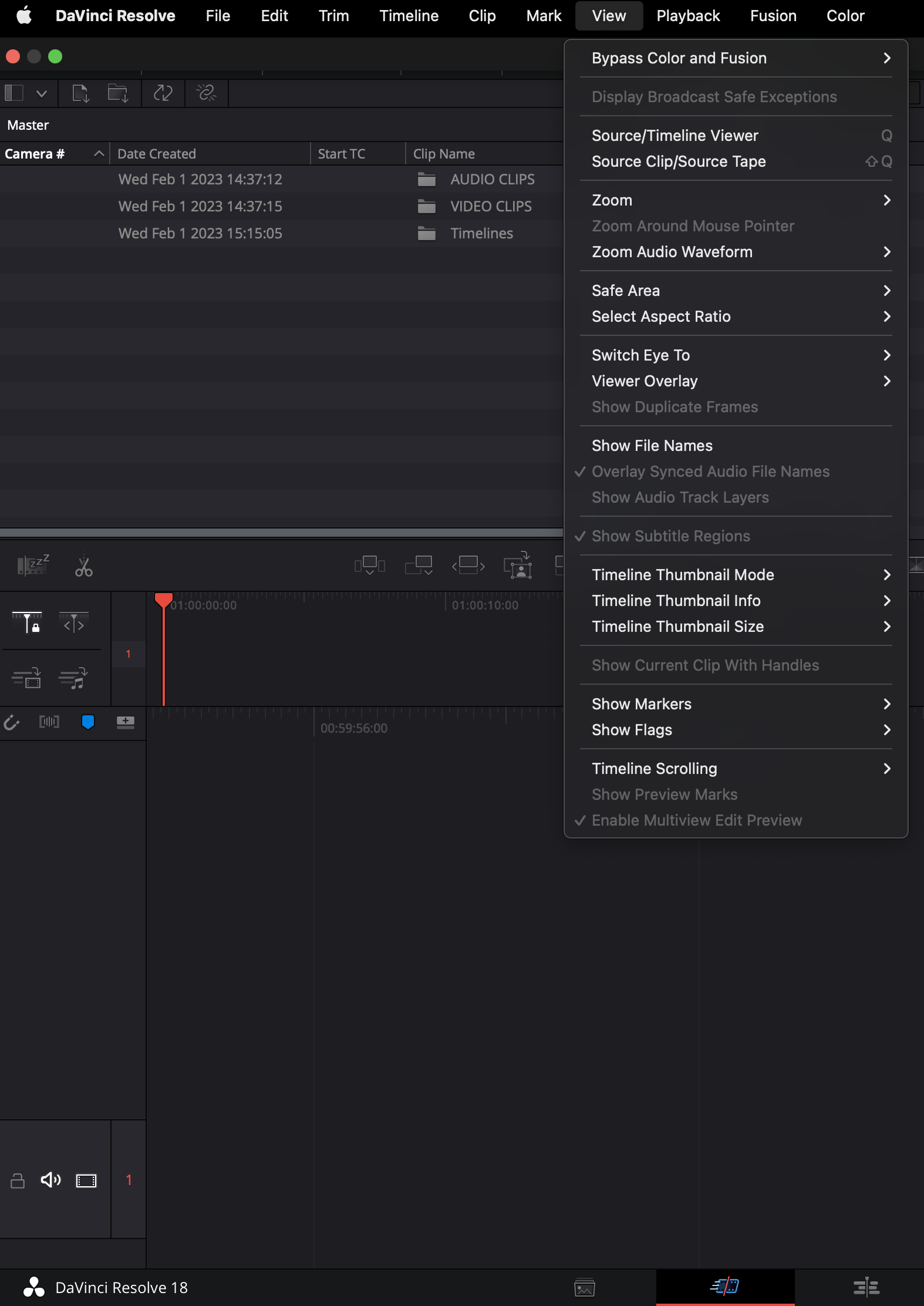
Task: Toggle the track 1 lock icon
Action: [x=18, y=1180]
